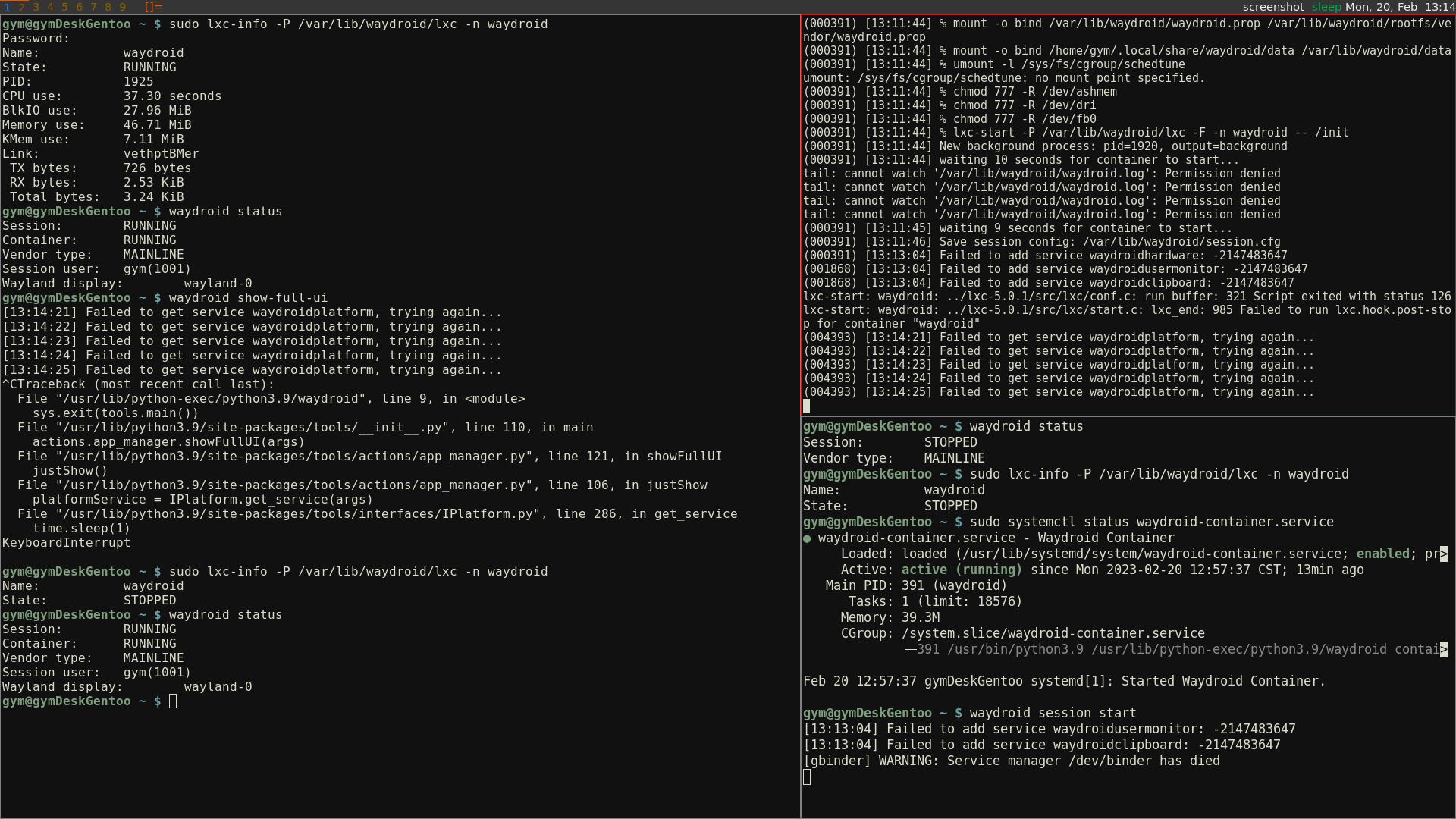The image size is (1456, 819).
Task: Click 'Tasks: 1 (limit: 18576)' line
Action: point(936,601)
